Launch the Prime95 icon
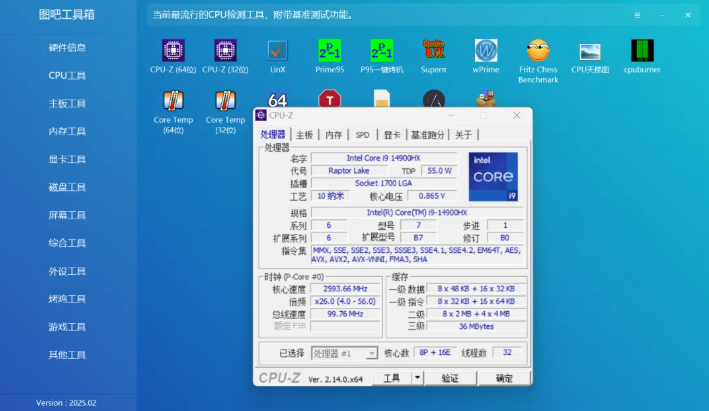This screenshot has width=709, height=411. click(x=330, y=51)
